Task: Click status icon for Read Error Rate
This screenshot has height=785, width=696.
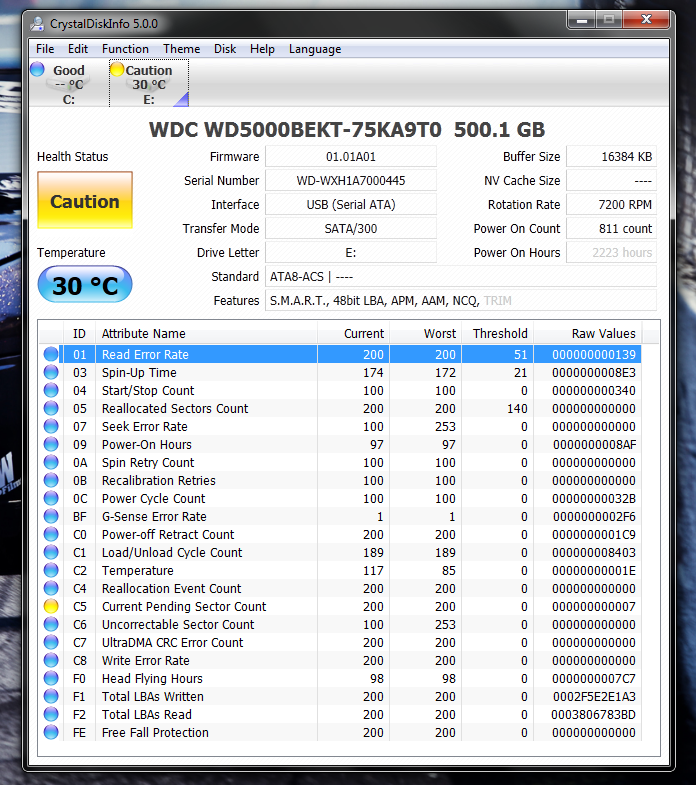Action: (51, 354)
